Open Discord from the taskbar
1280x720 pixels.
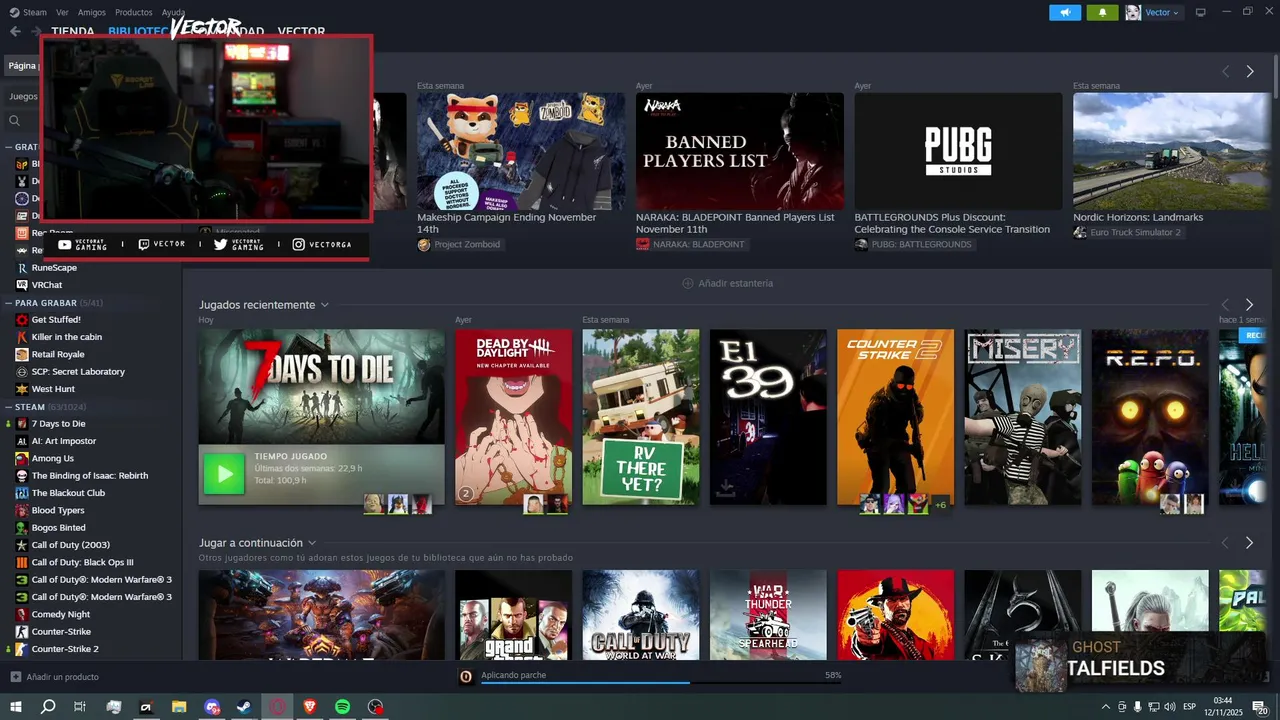[211, 707]
